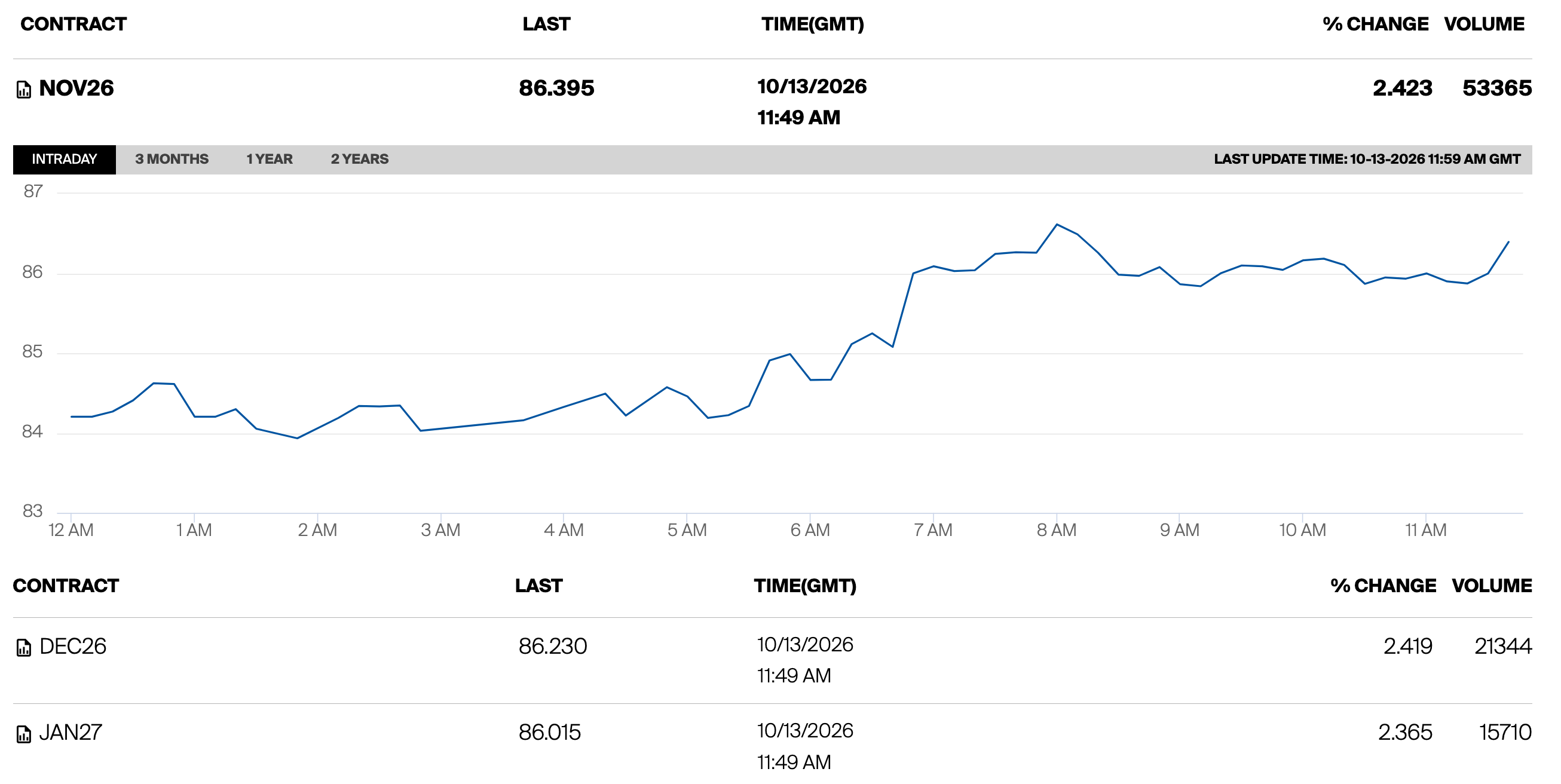Viewport: 1561px width, 784px height.
Task: Click the 8 AM peak on chart line
Action: [x=1057, y=225]
